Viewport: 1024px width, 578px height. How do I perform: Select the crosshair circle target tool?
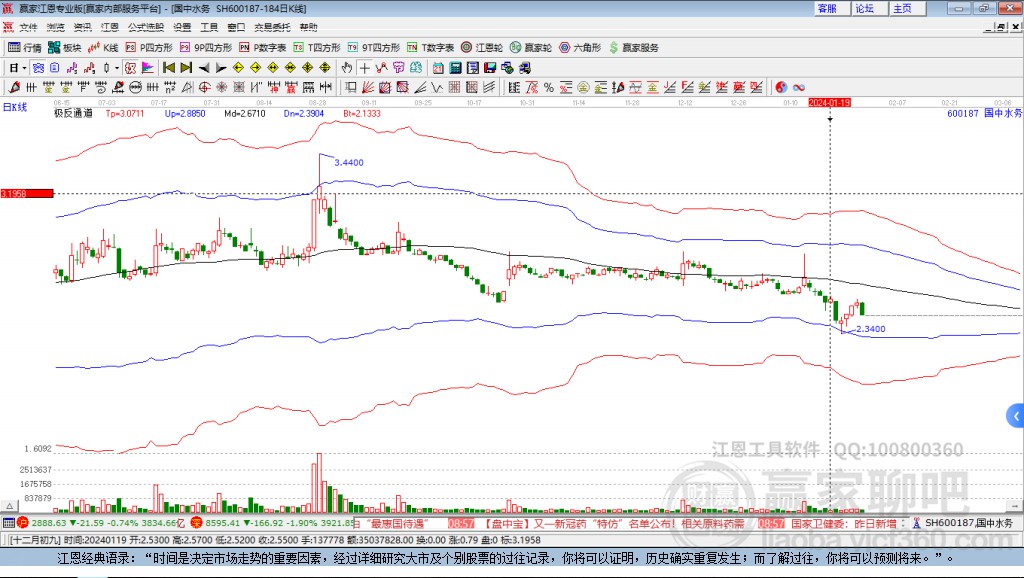[x=204, y=88]
